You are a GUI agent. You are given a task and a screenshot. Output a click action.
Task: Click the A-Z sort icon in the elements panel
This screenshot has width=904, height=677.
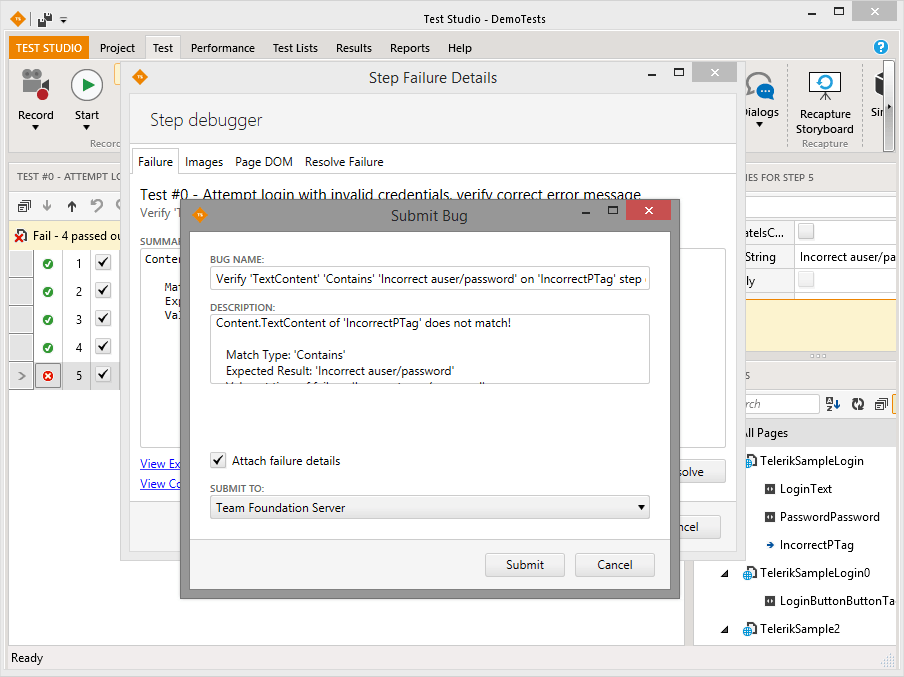833,404
